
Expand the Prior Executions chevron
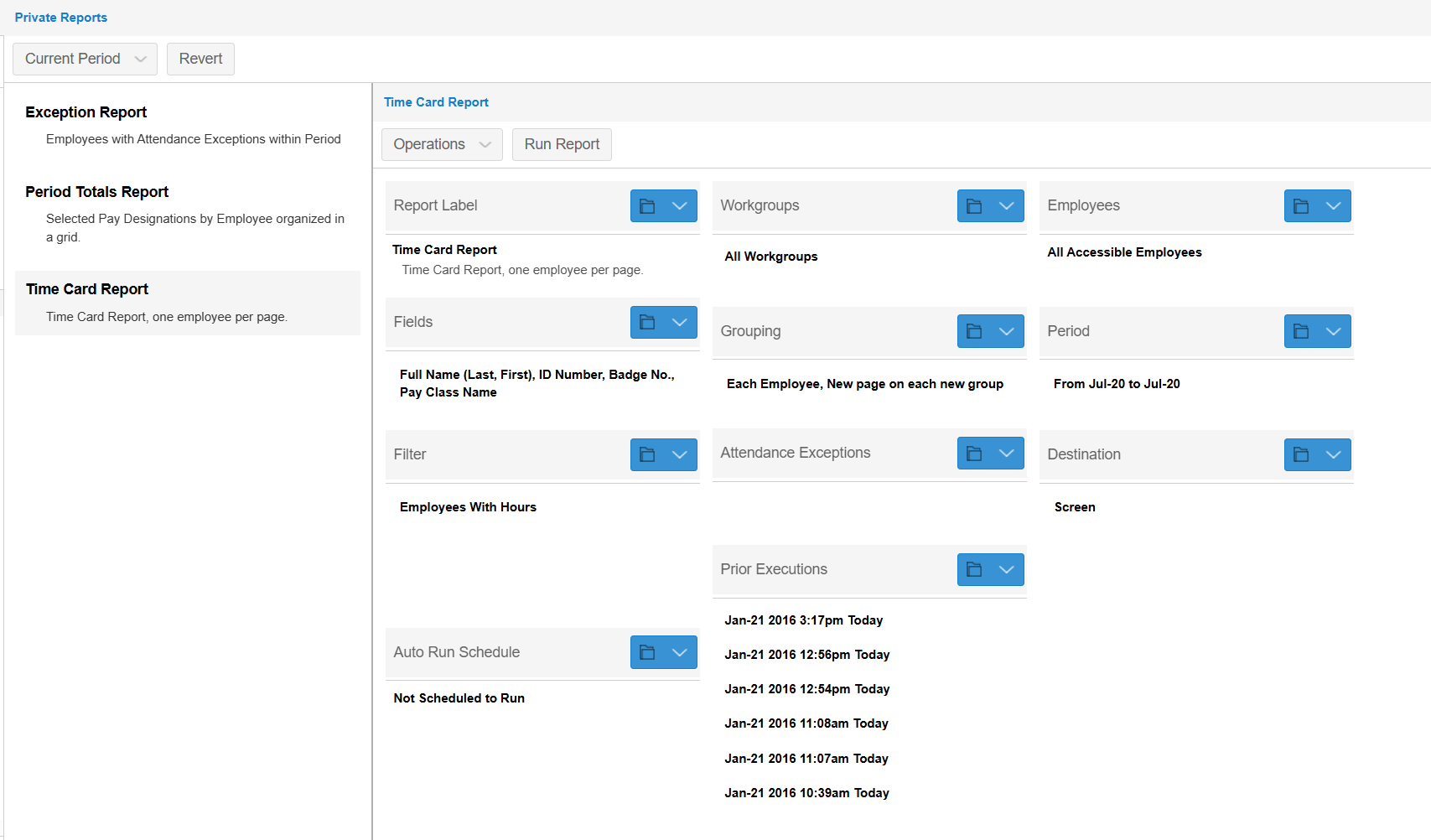coord(1007,570)
